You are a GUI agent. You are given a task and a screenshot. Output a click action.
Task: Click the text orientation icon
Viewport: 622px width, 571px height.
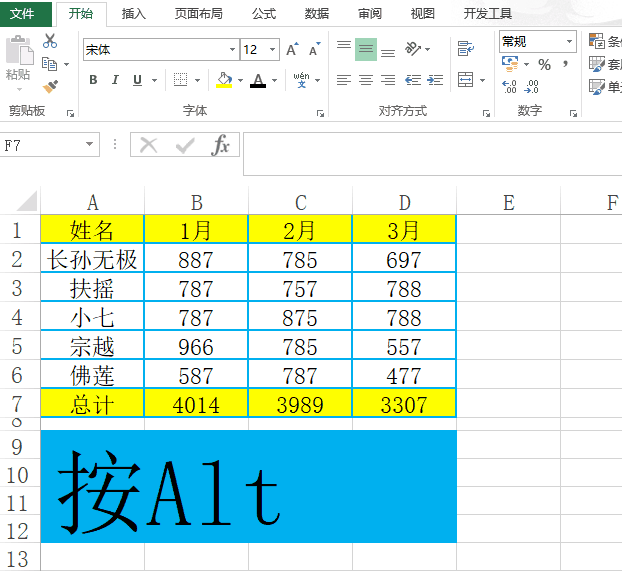point(413,49)
